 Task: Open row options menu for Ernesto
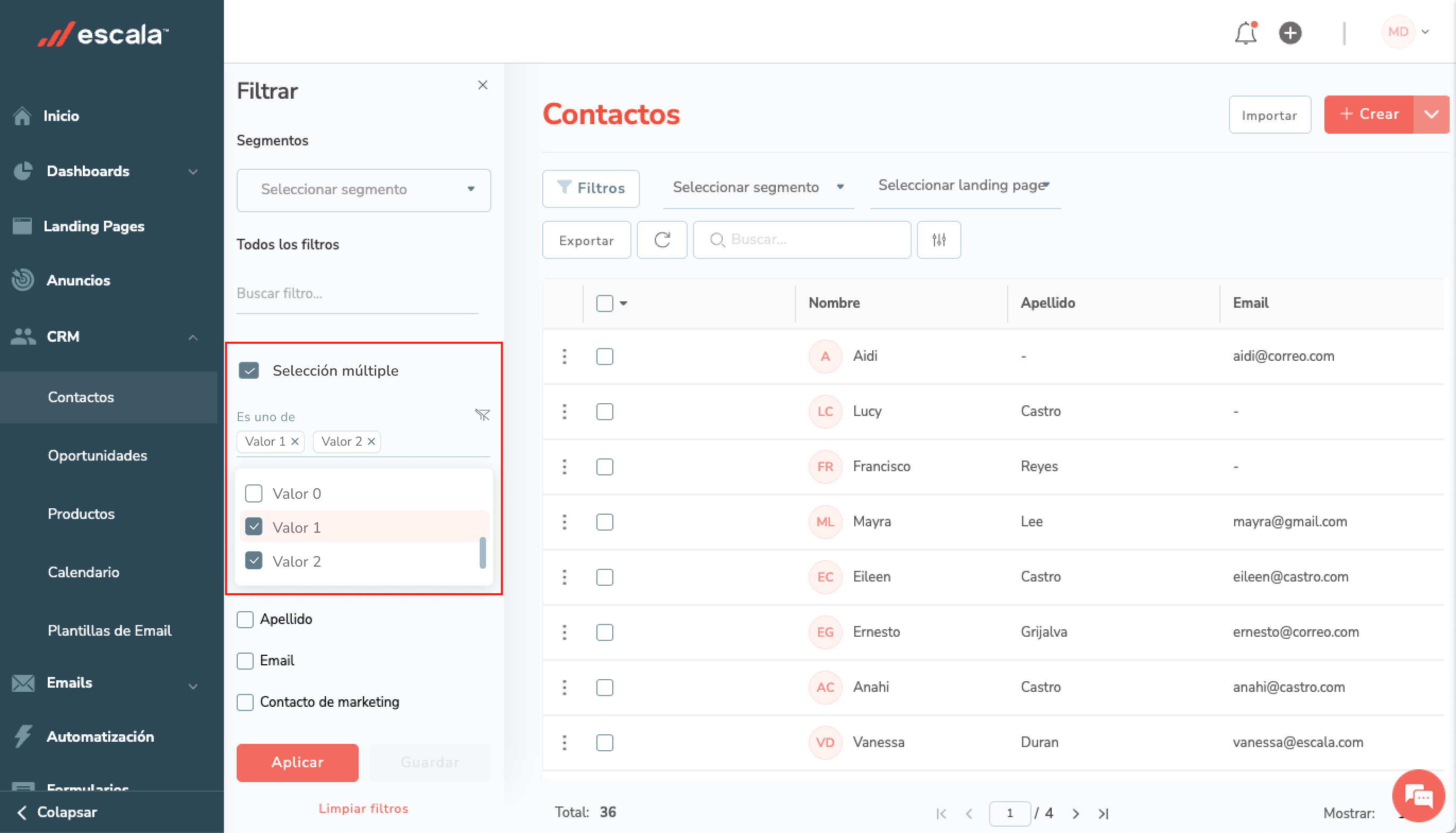565,632
